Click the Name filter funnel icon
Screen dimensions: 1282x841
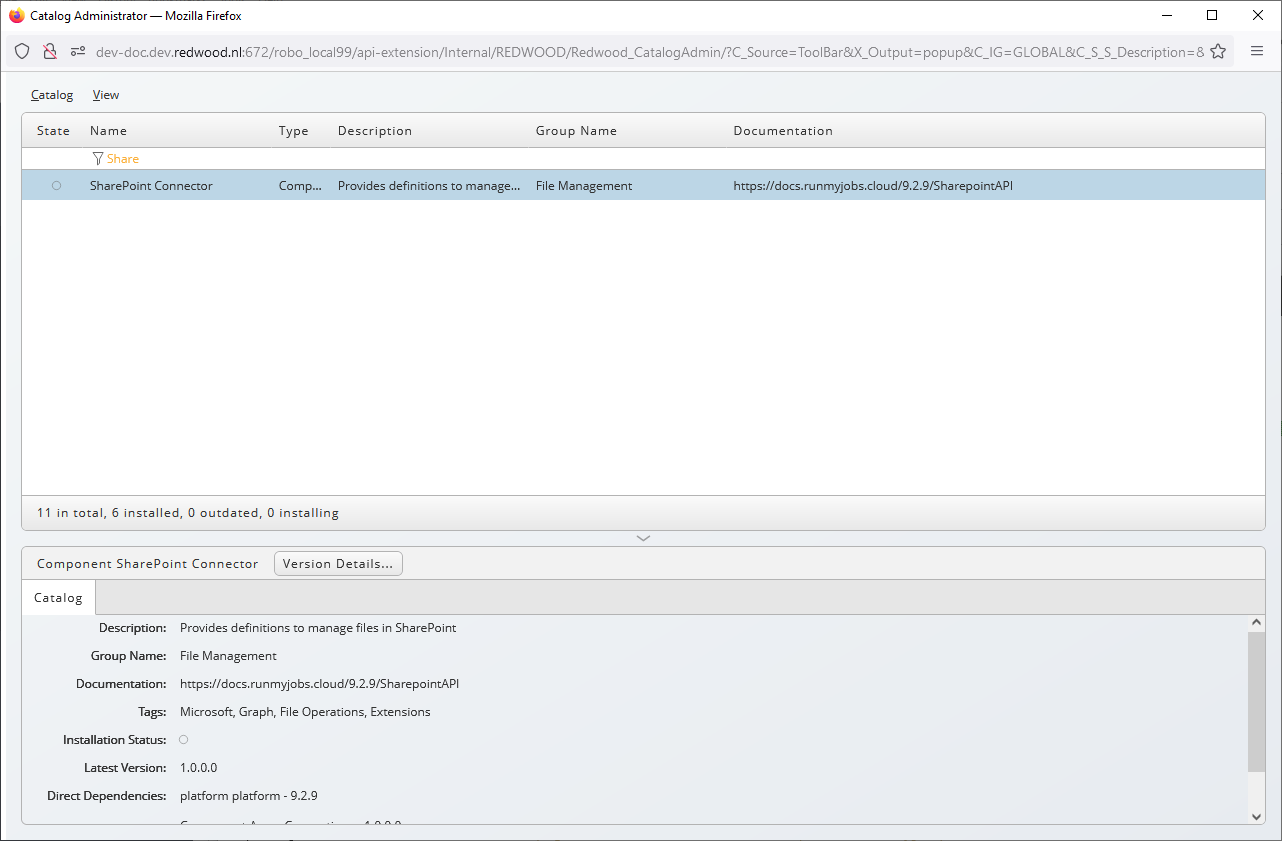click(x=97, y=159)
